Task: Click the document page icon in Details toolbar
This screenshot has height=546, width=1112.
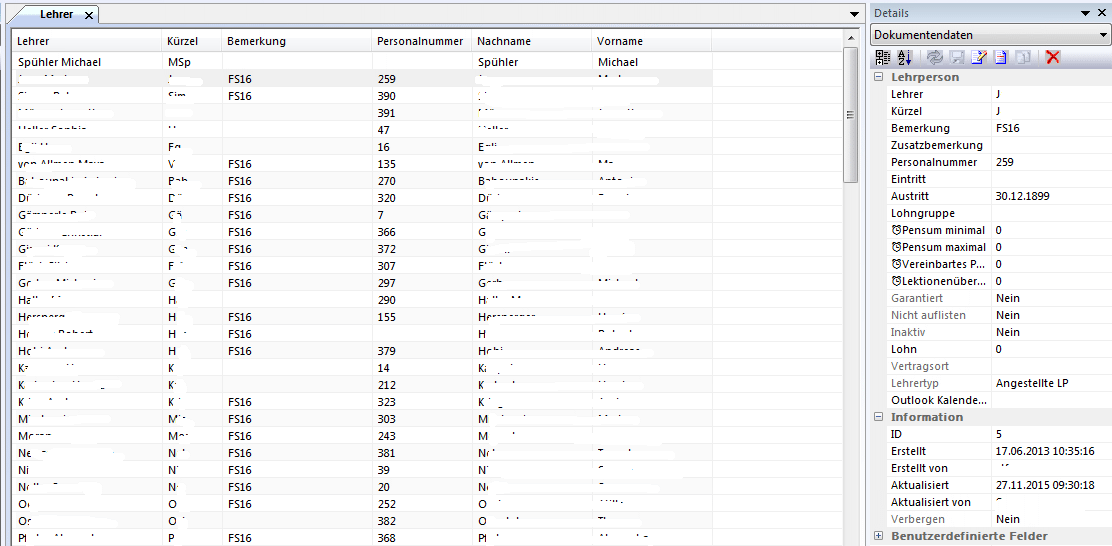Action: 1000,57
